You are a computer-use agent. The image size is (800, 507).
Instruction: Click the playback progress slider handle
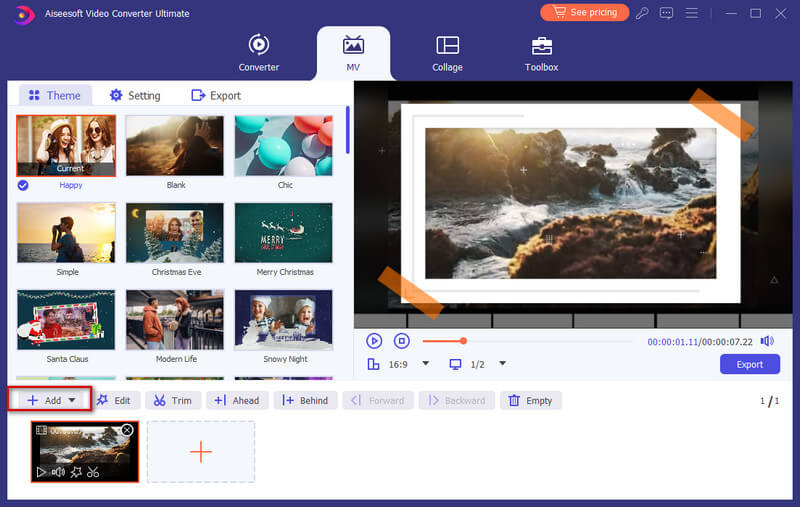(463, 341)
